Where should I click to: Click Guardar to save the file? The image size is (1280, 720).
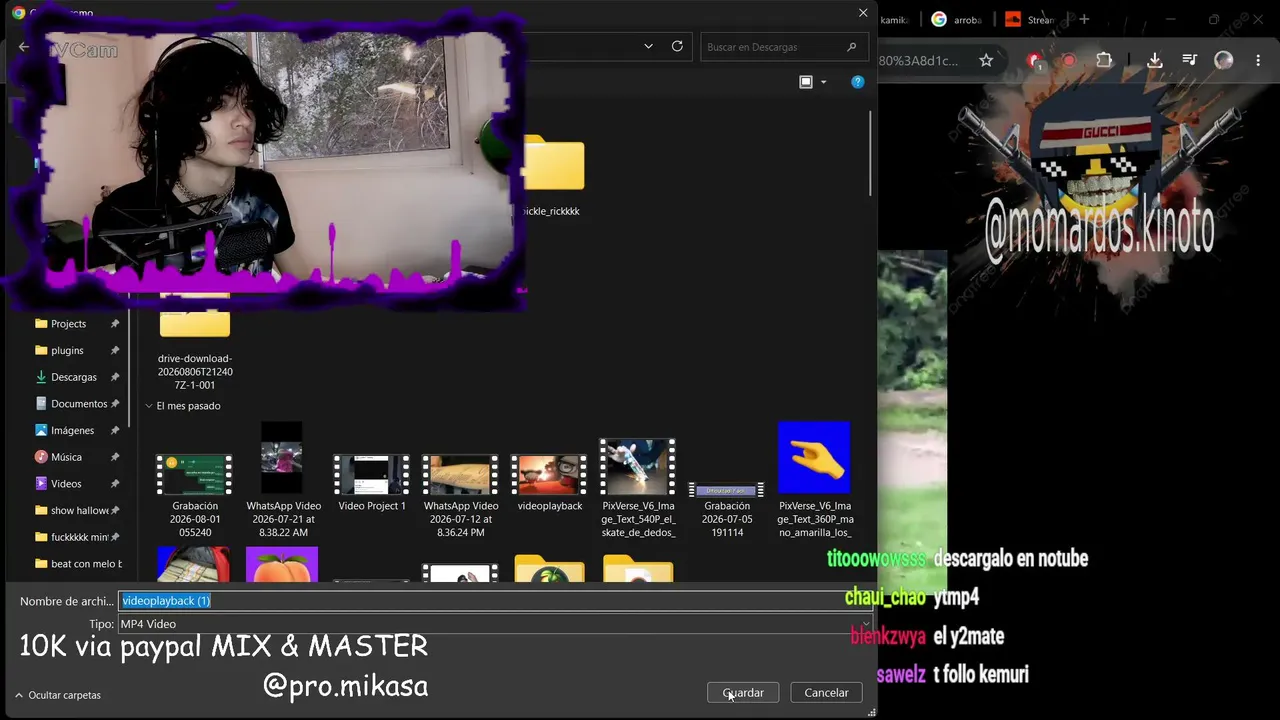point(743,693)
